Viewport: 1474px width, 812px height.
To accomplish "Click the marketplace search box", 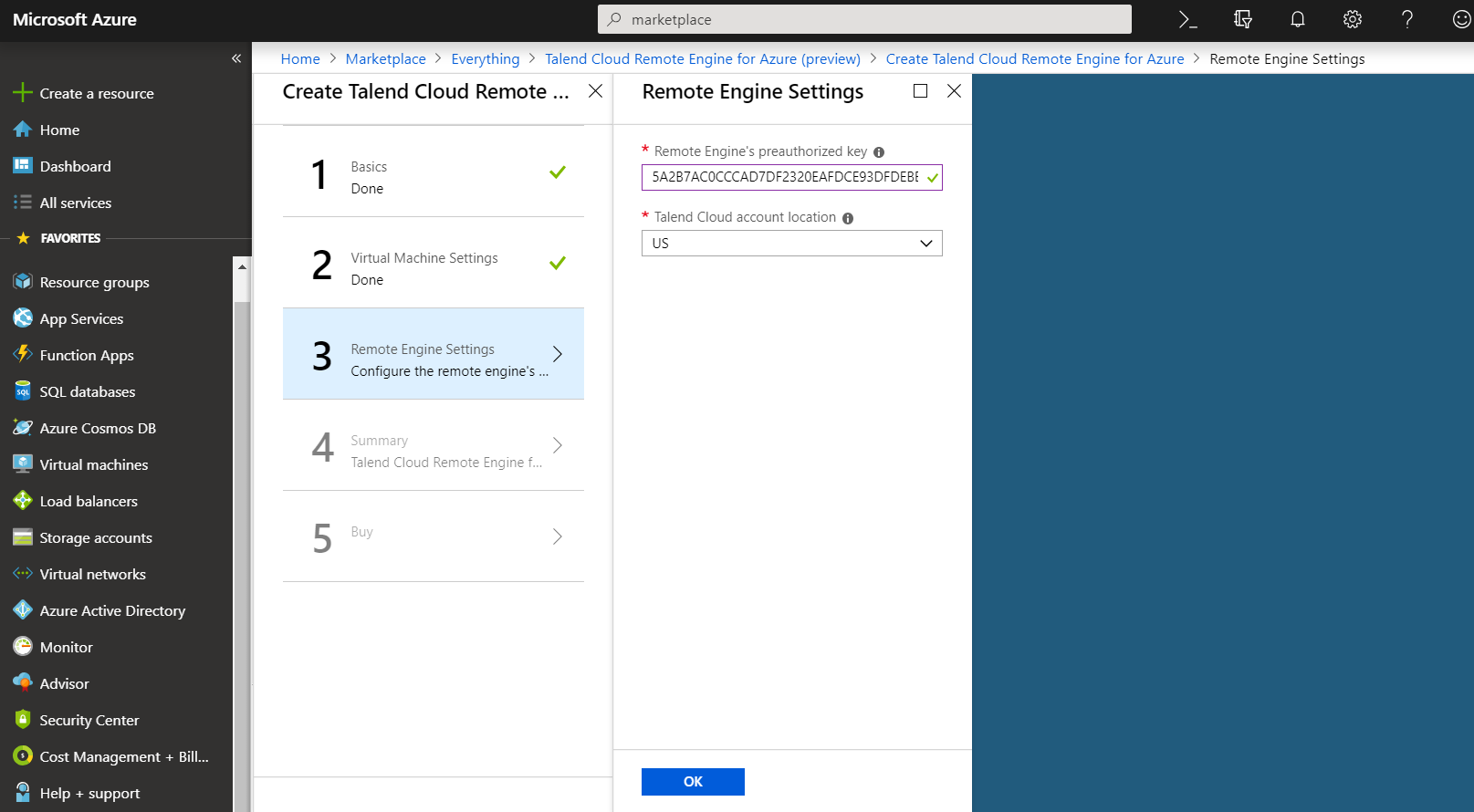I will pyautogui.click(x=864, y=19).
